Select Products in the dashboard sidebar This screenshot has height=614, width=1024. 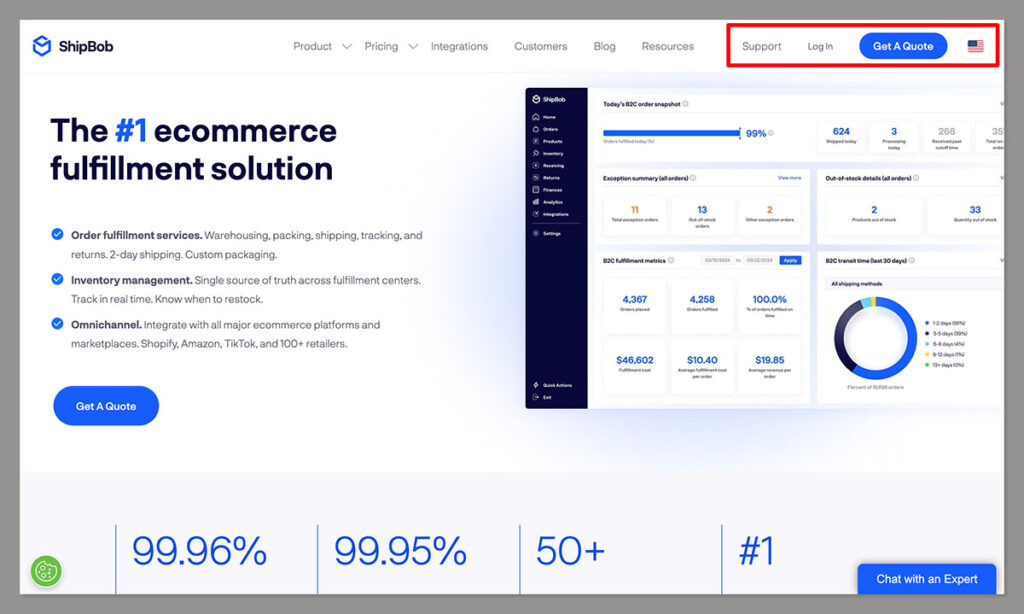(x=547, y=141)
